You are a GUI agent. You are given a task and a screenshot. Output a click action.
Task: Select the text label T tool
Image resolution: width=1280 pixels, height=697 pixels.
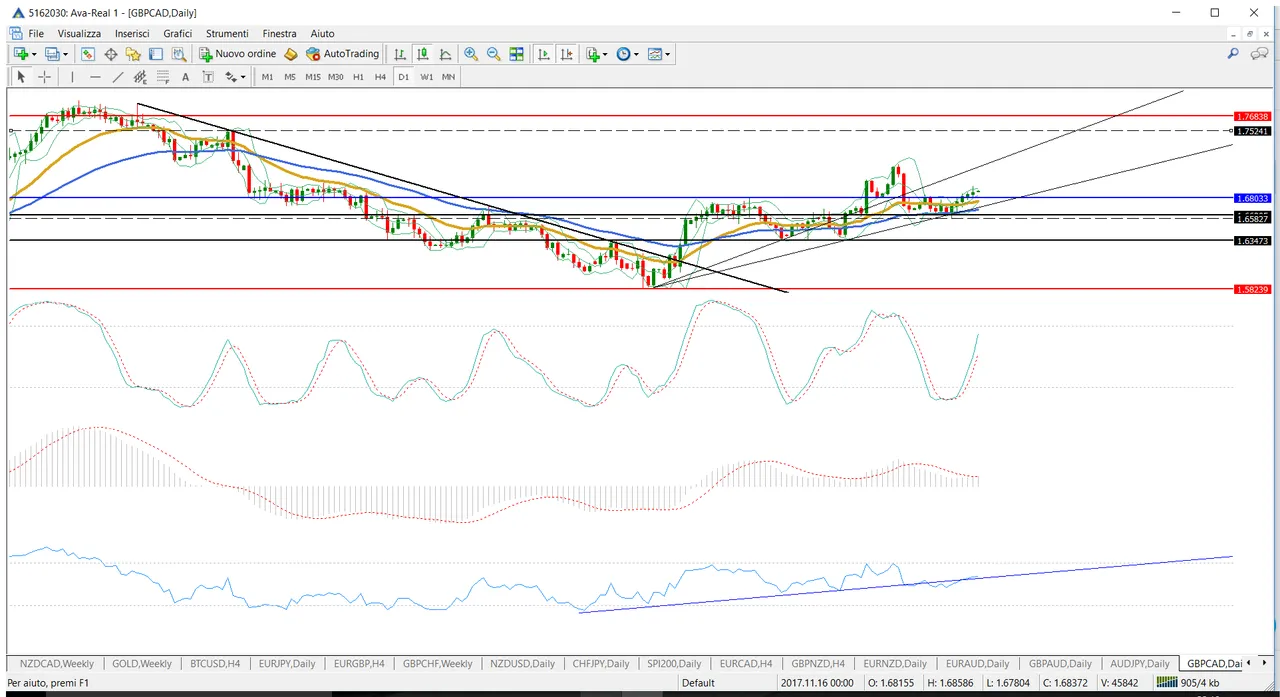tap(208, 77)
